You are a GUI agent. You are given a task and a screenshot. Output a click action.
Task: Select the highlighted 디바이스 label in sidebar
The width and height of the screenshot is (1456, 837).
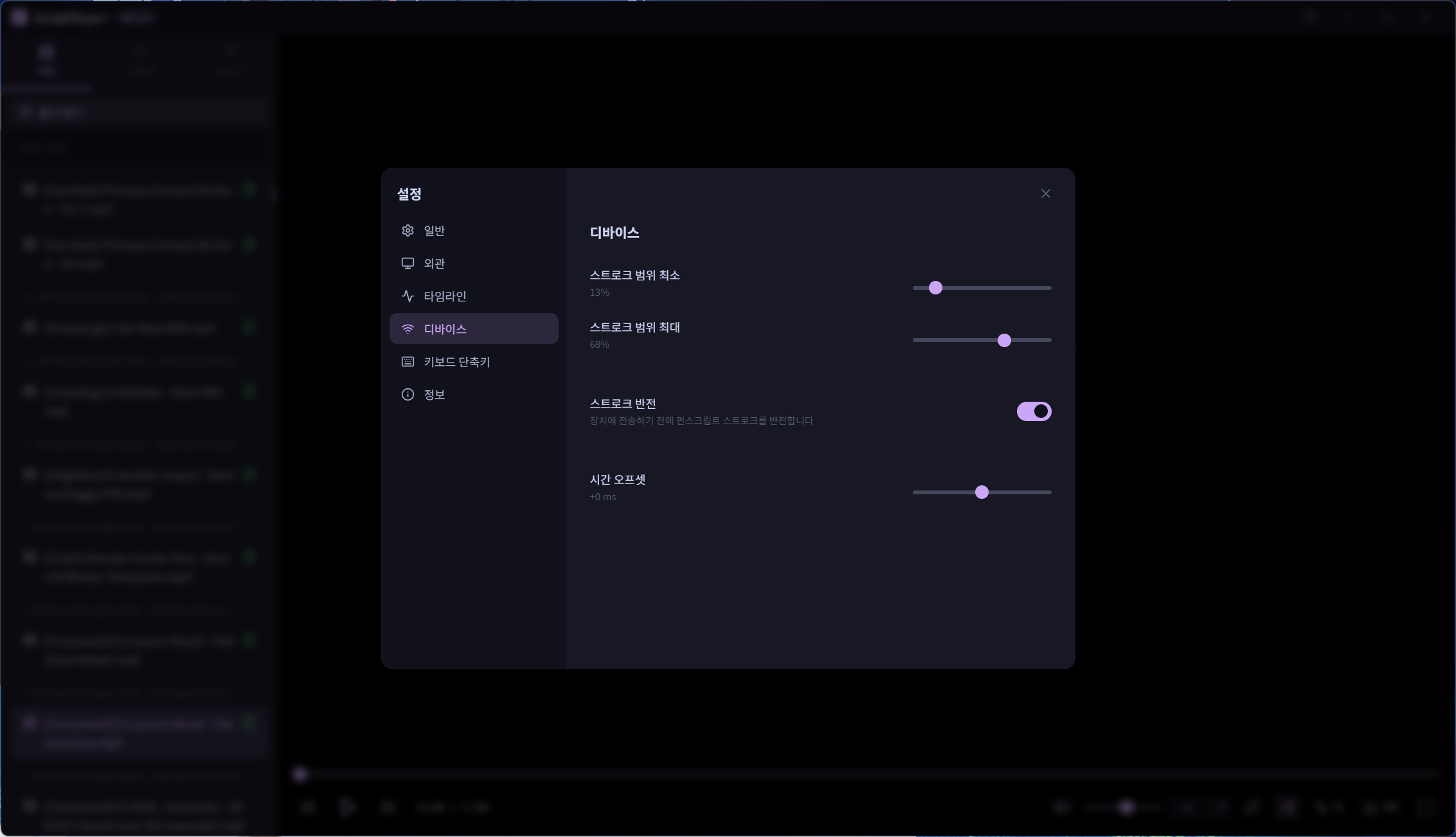445,329
